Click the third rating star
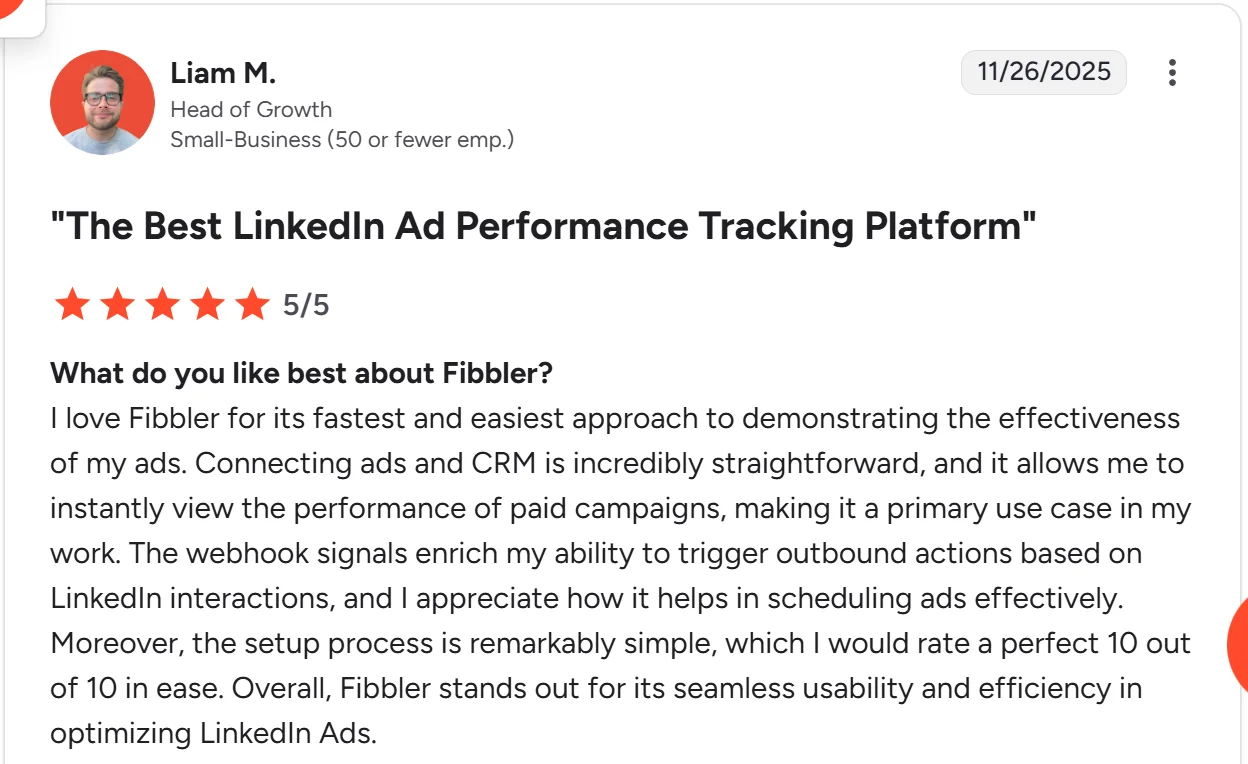Screen dimensions: 1248x764 coord(162,304)
